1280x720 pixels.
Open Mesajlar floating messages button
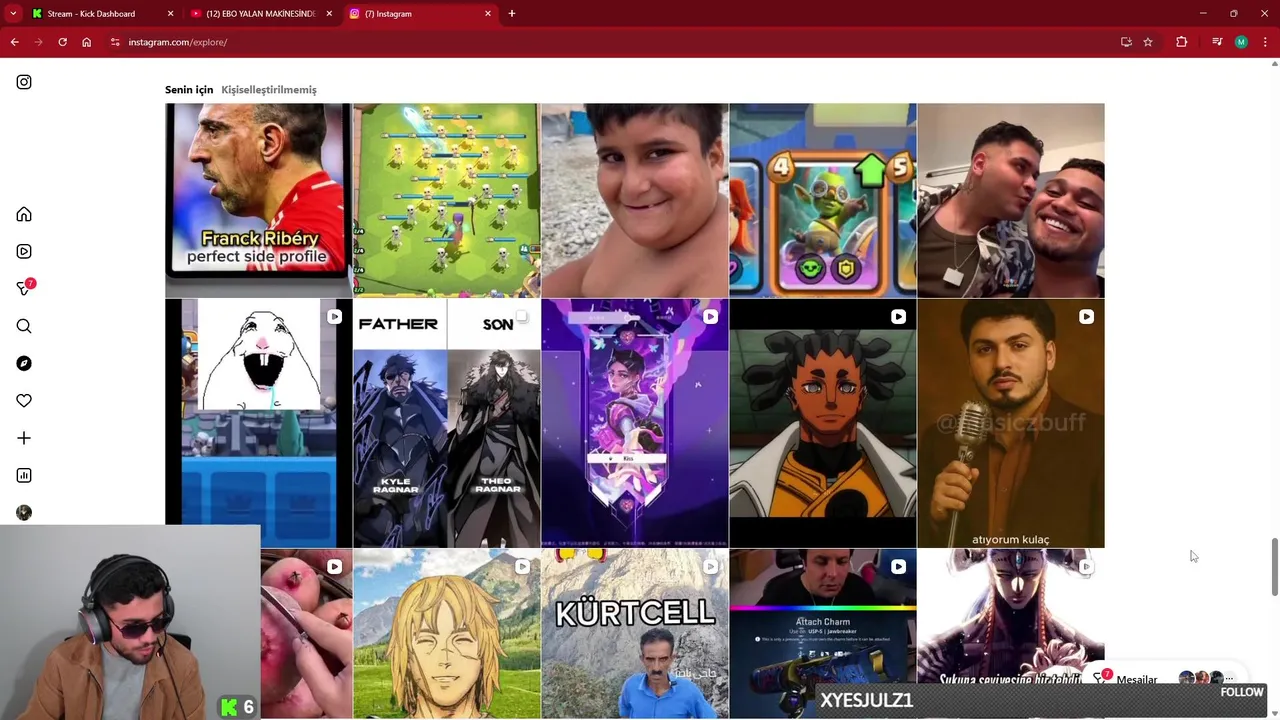click(x=1165, y=678)
